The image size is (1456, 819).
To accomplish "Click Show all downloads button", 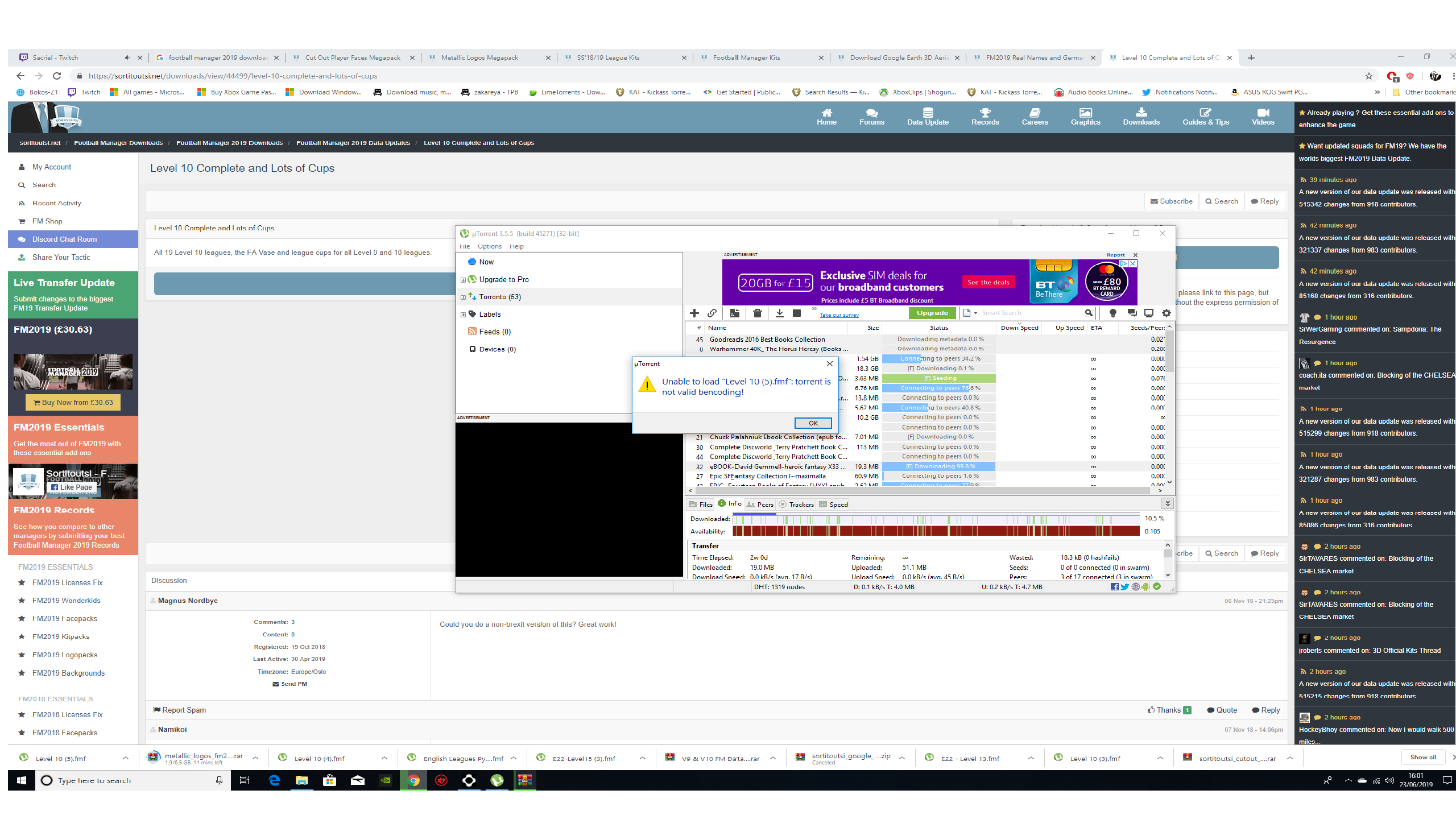I will click(1423, 757).
